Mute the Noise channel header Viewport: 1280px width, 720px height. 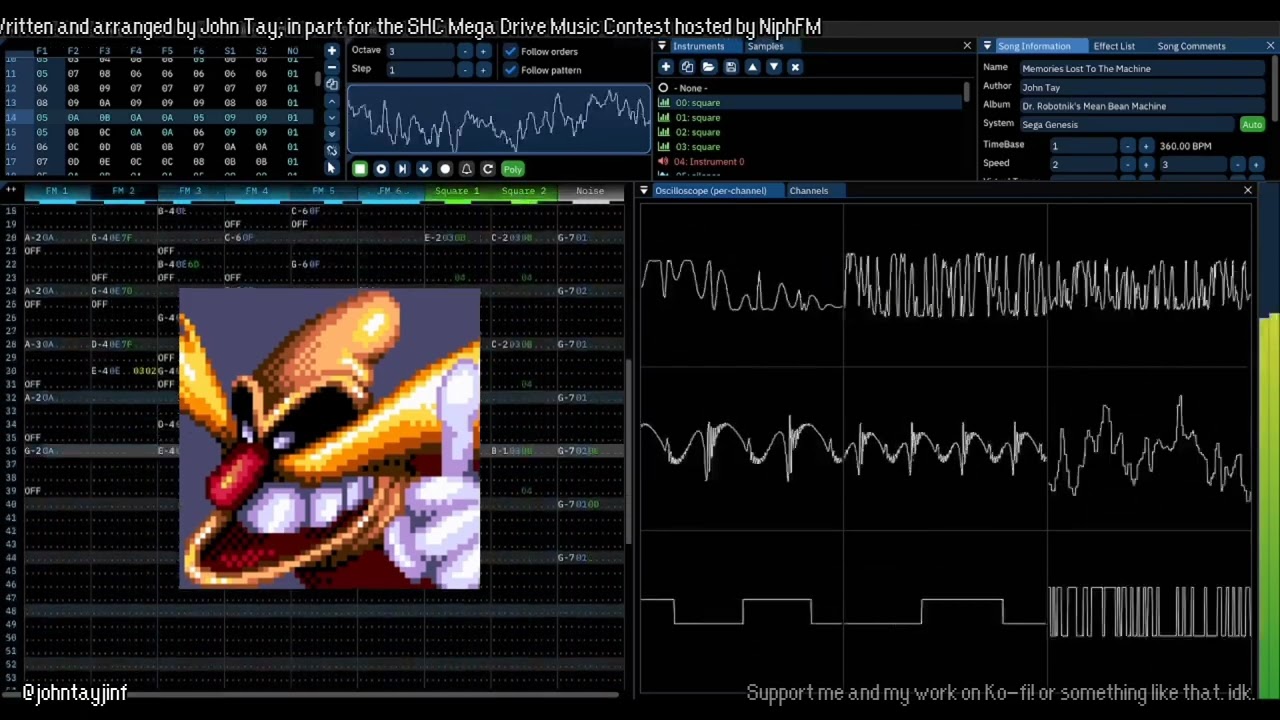pyautogui.click(x=590, y=191)
